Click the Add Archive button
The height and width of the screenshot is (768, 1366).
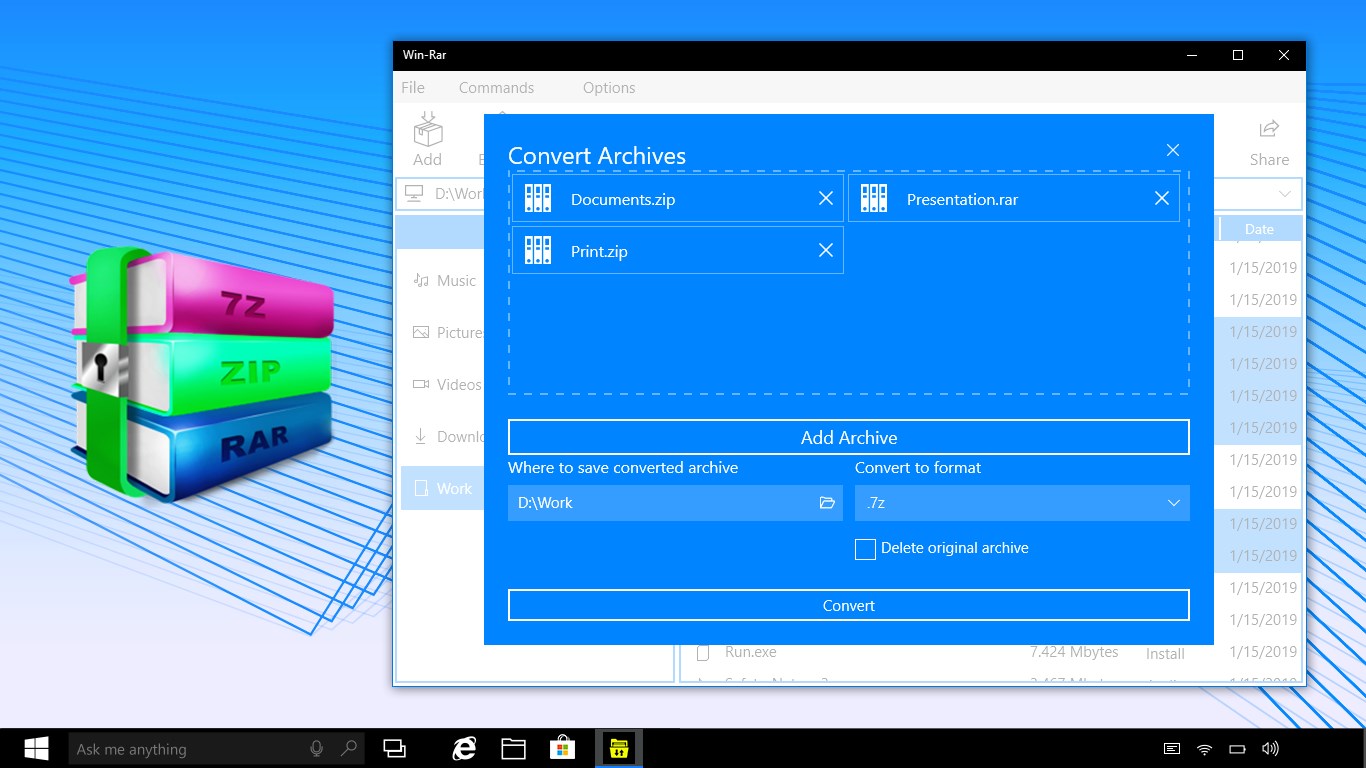pos(849,437)
